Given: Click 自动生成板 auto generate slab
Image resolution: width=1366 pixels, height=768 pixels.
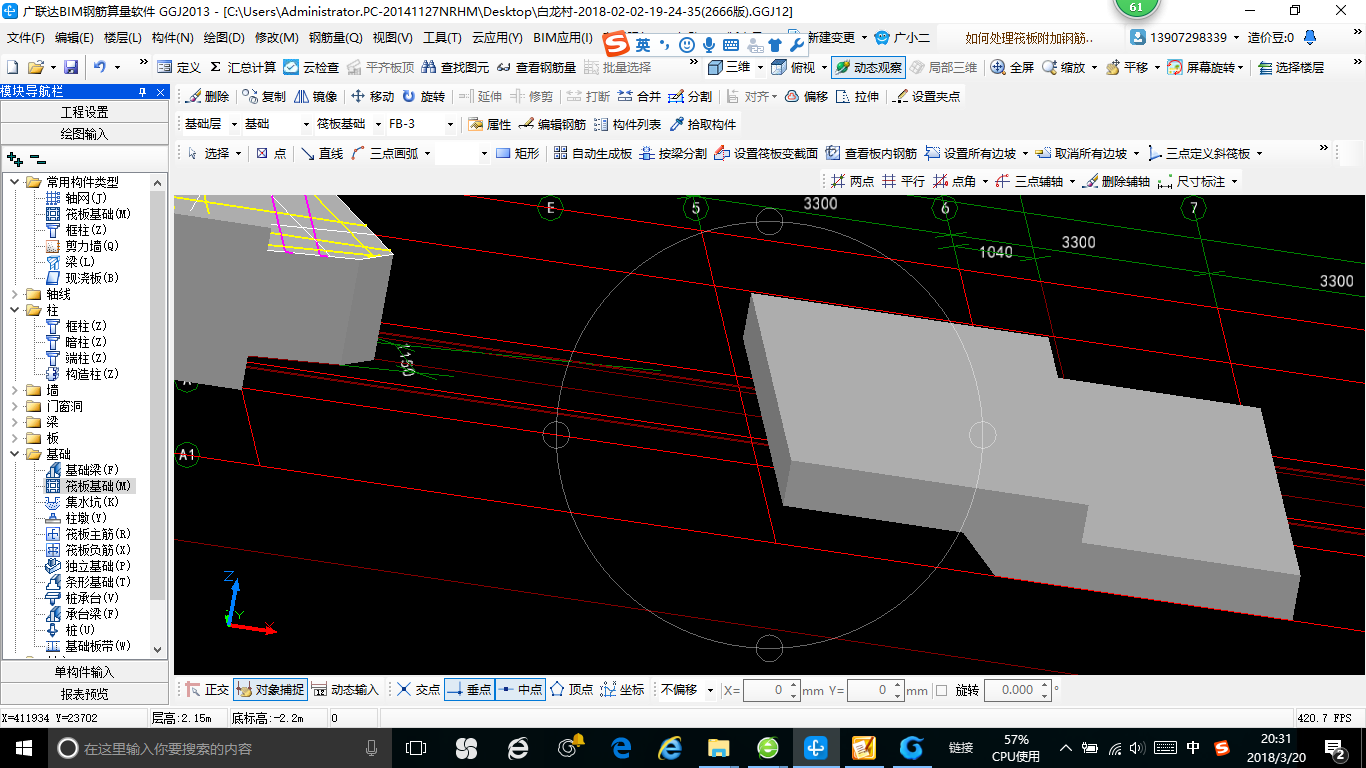Looking at the screenshot, I should pyautogui.click(x=592, y=153).
